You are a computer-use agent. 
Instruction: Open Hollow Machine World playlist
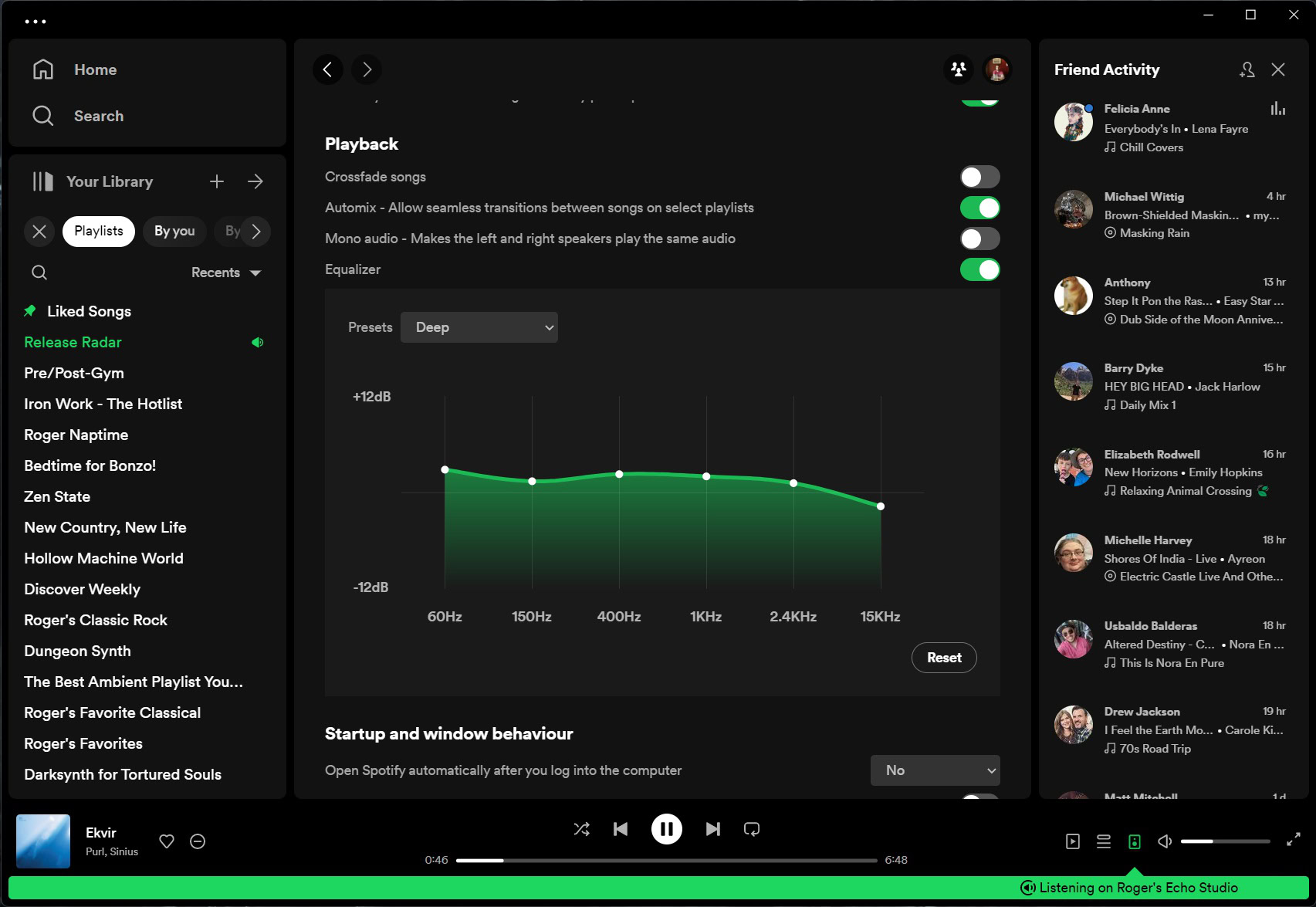tap(103, 558)
